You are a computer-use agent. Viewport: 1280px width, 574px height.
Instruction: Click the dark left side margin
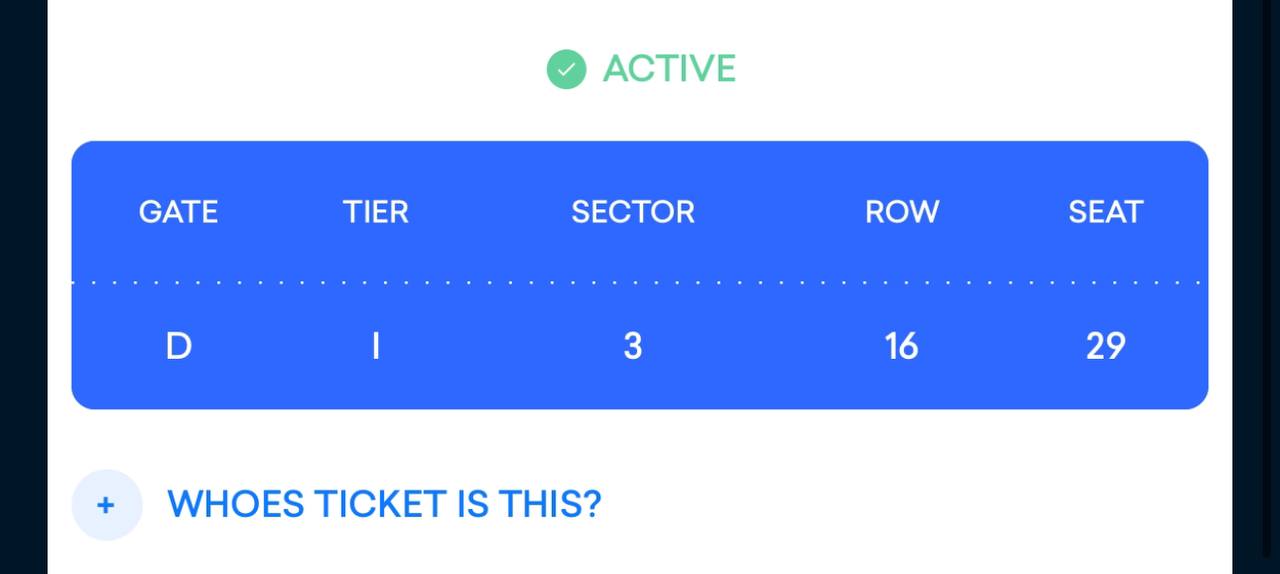pyautogui.click(x=23, y=287)
